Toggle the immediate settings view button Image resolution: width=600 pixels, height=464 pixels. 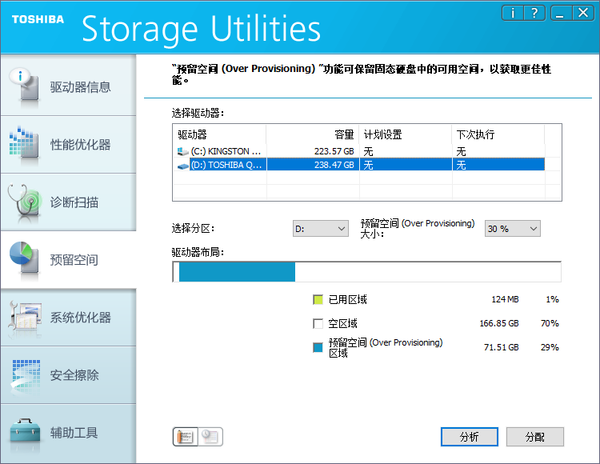point(185,436)
